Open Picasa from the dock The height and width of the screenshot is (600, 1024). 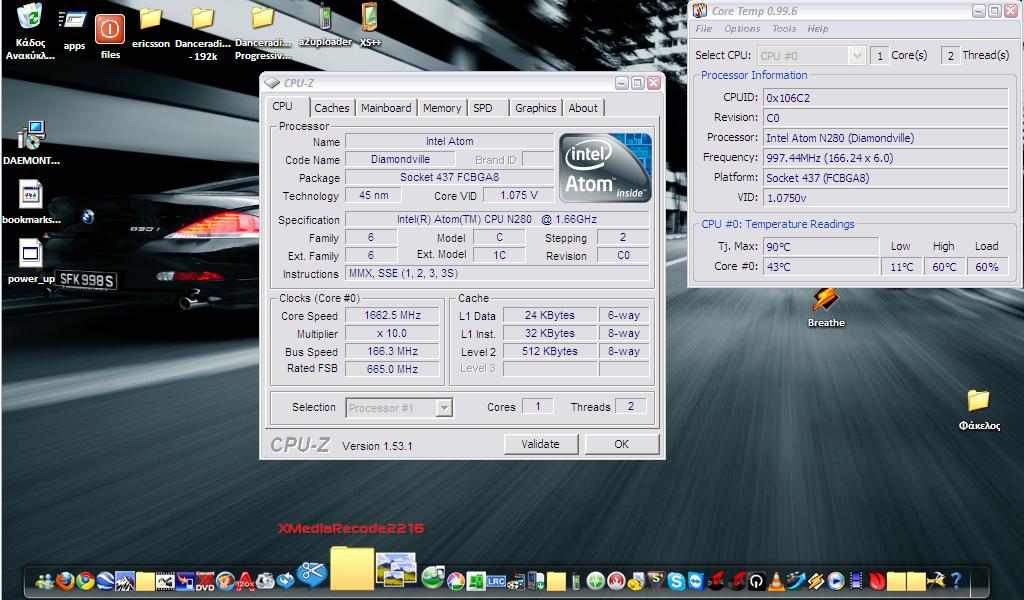(456, 582)
